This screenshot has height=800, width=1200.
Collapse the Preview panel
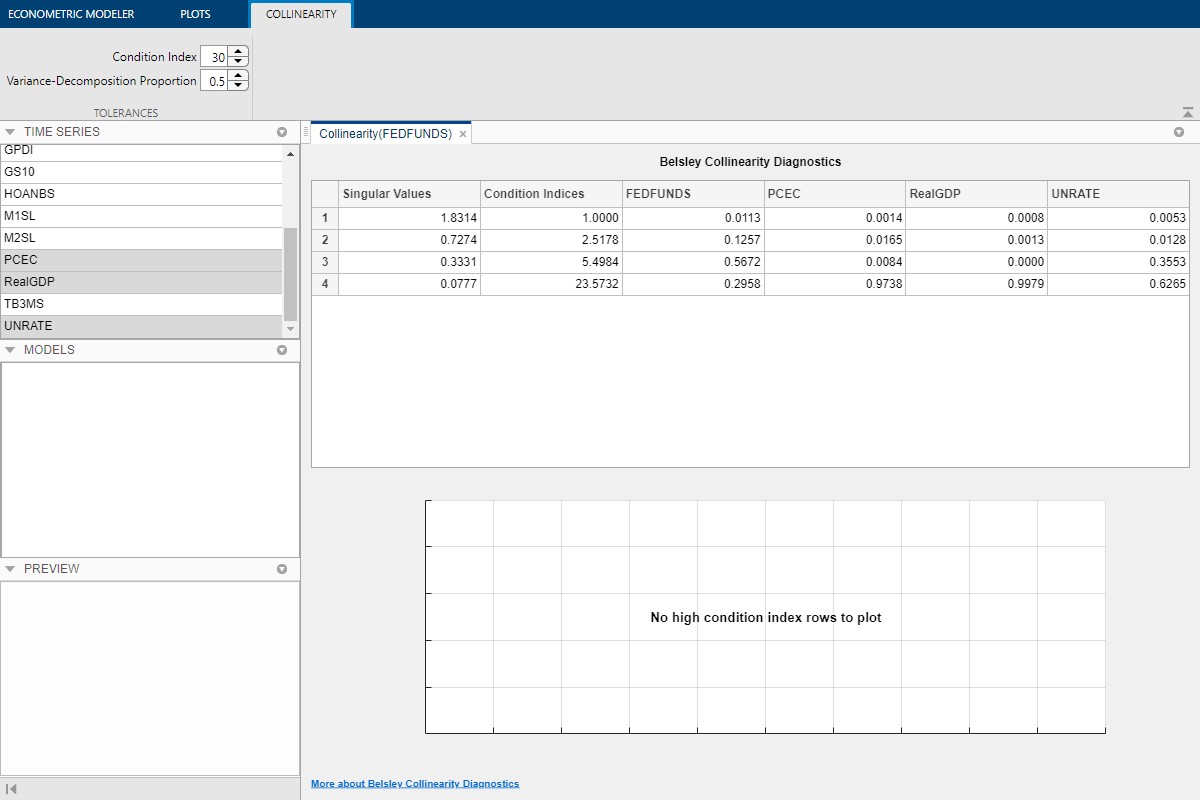pos(10,569)
